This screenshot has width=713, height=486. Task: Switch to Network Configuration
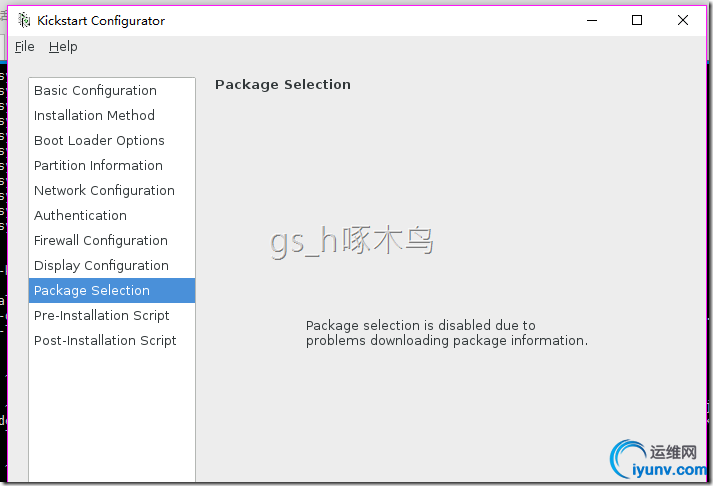[x=104, y=190]
